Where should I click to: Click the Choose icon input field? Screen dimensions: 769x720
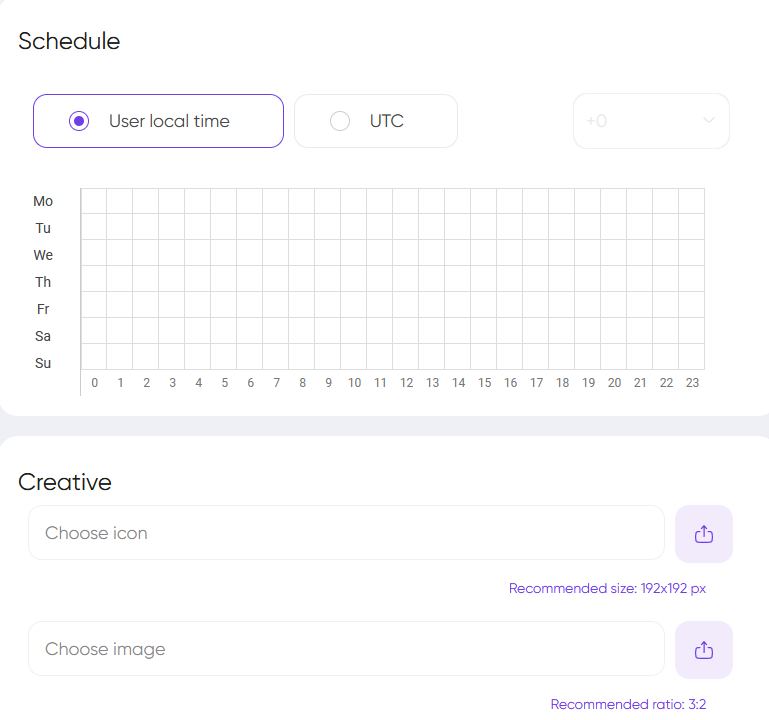click(x=346, y=533)
